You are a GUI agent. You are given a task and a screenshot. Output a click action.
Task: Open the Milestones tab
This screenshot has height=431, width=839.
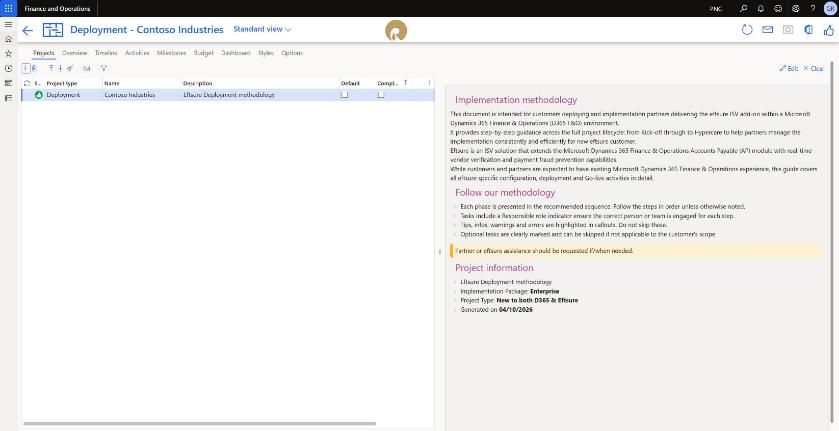171,53
